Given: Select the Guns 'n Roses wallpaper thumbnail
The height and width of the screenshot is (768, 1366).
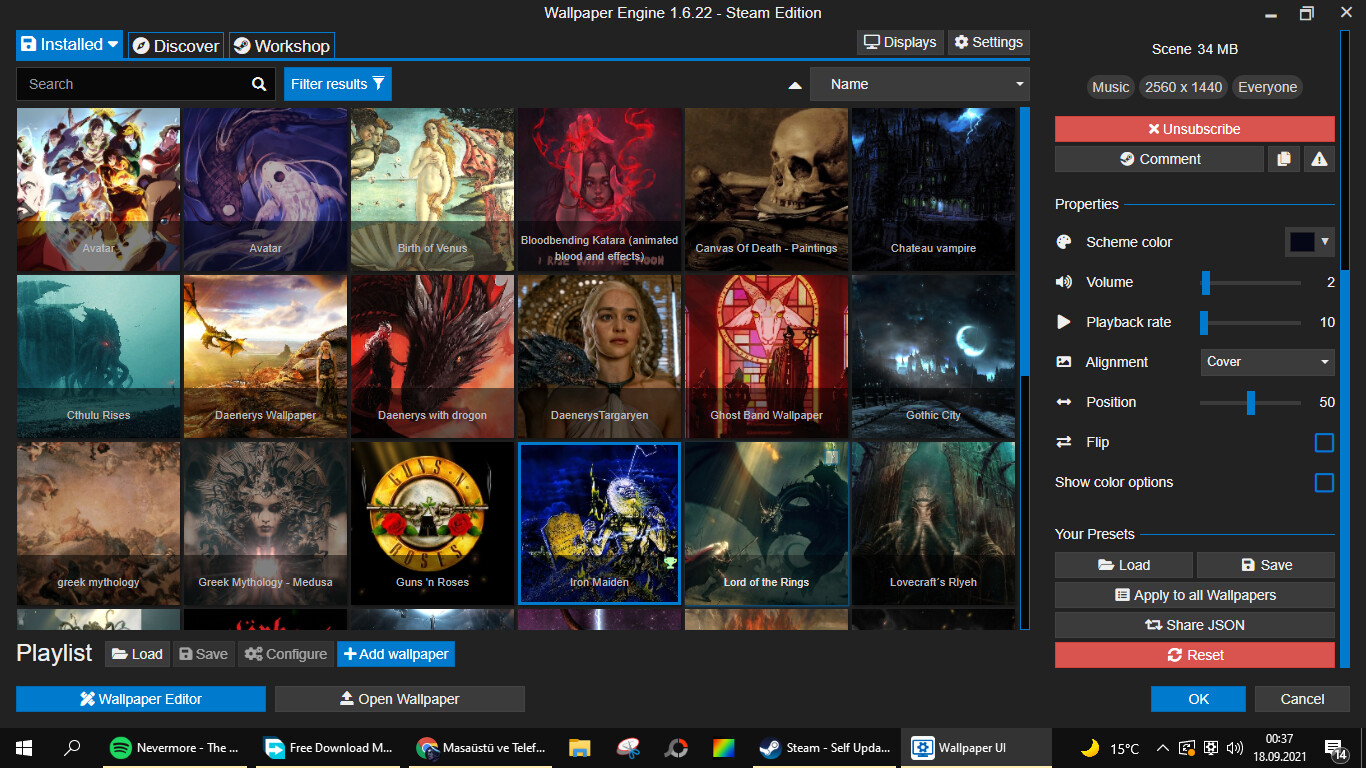Looking at the screenshot, I should pos(432,523).
